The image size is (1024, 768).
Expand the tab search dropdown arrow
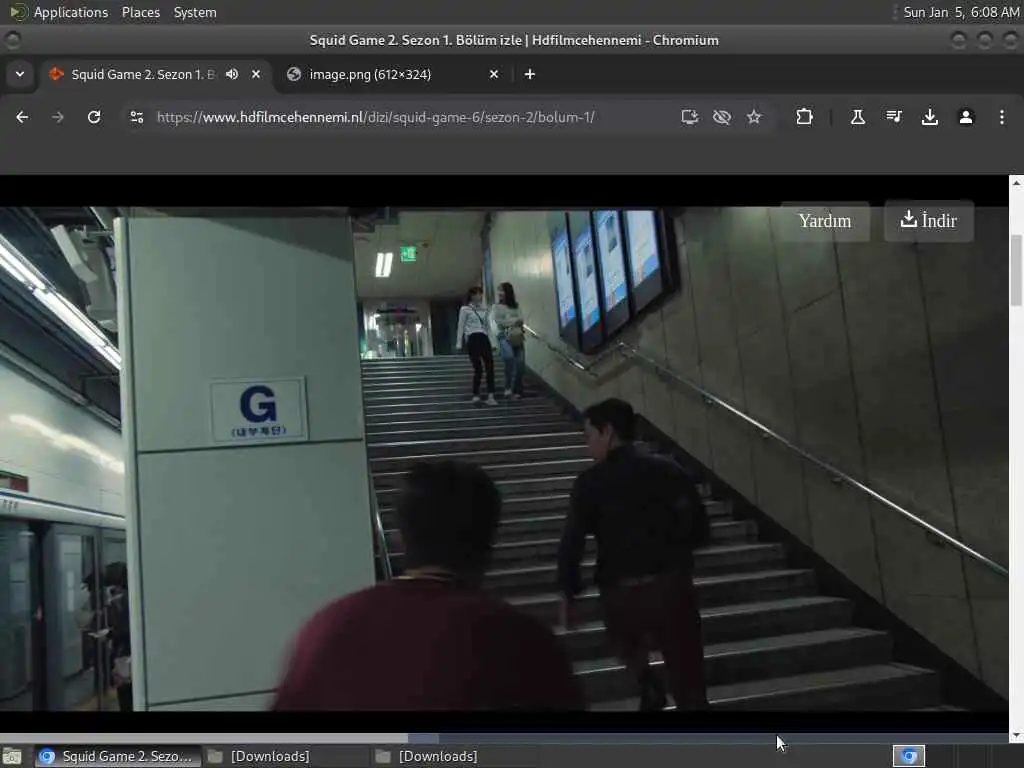[20, 74]
